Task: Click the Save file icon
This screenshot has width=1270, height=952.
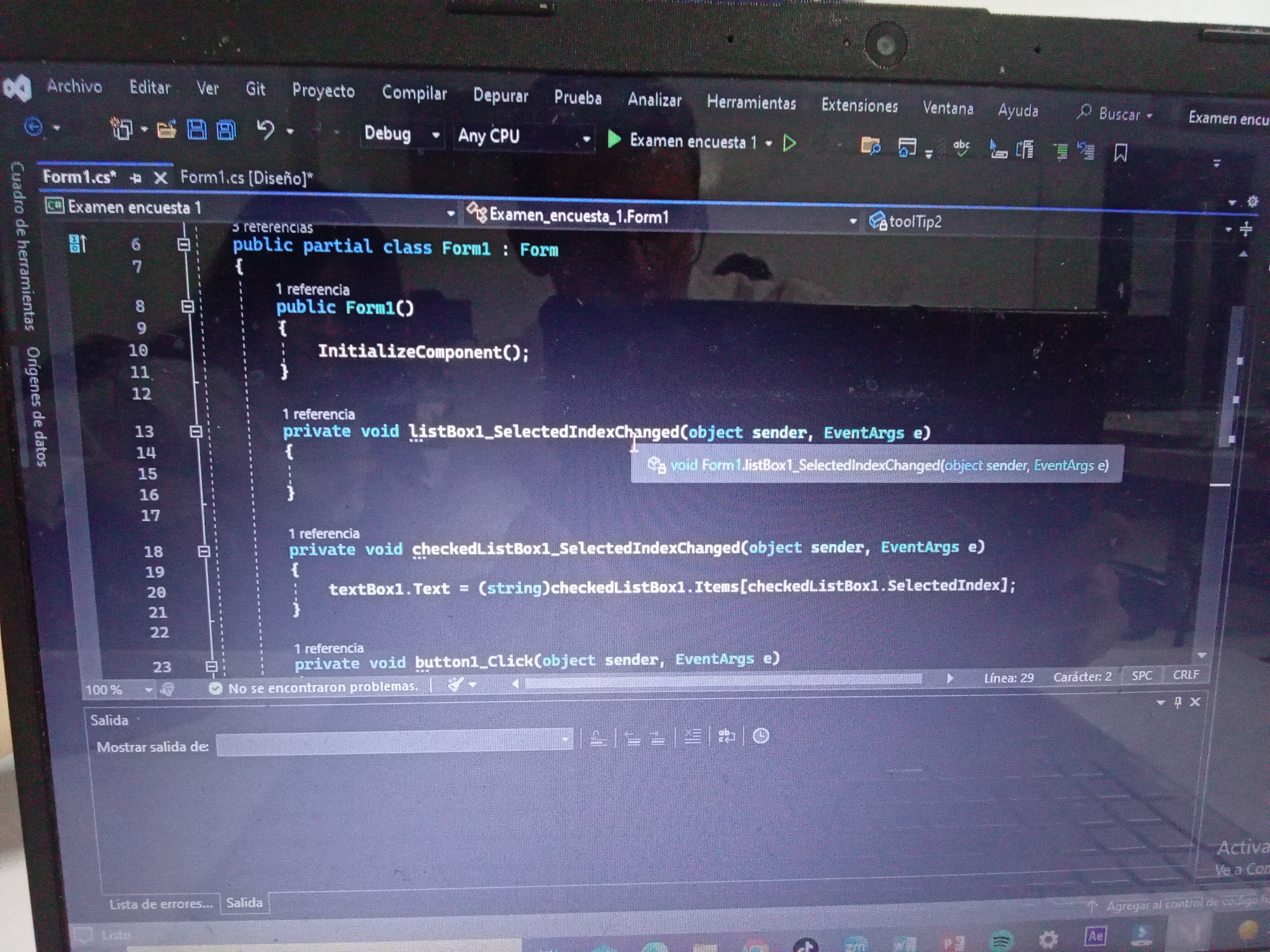Action: tap(196, 129)
